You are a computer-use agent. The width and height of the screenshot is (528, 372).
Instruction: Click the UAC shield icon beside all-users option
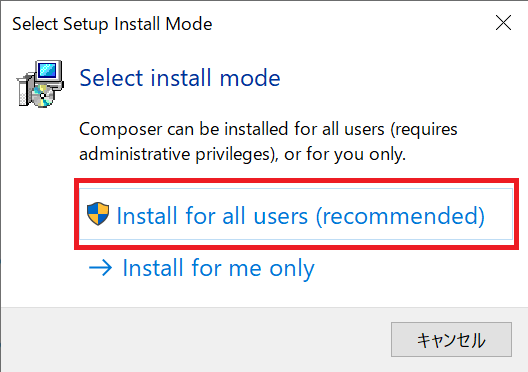click(98, 214)
